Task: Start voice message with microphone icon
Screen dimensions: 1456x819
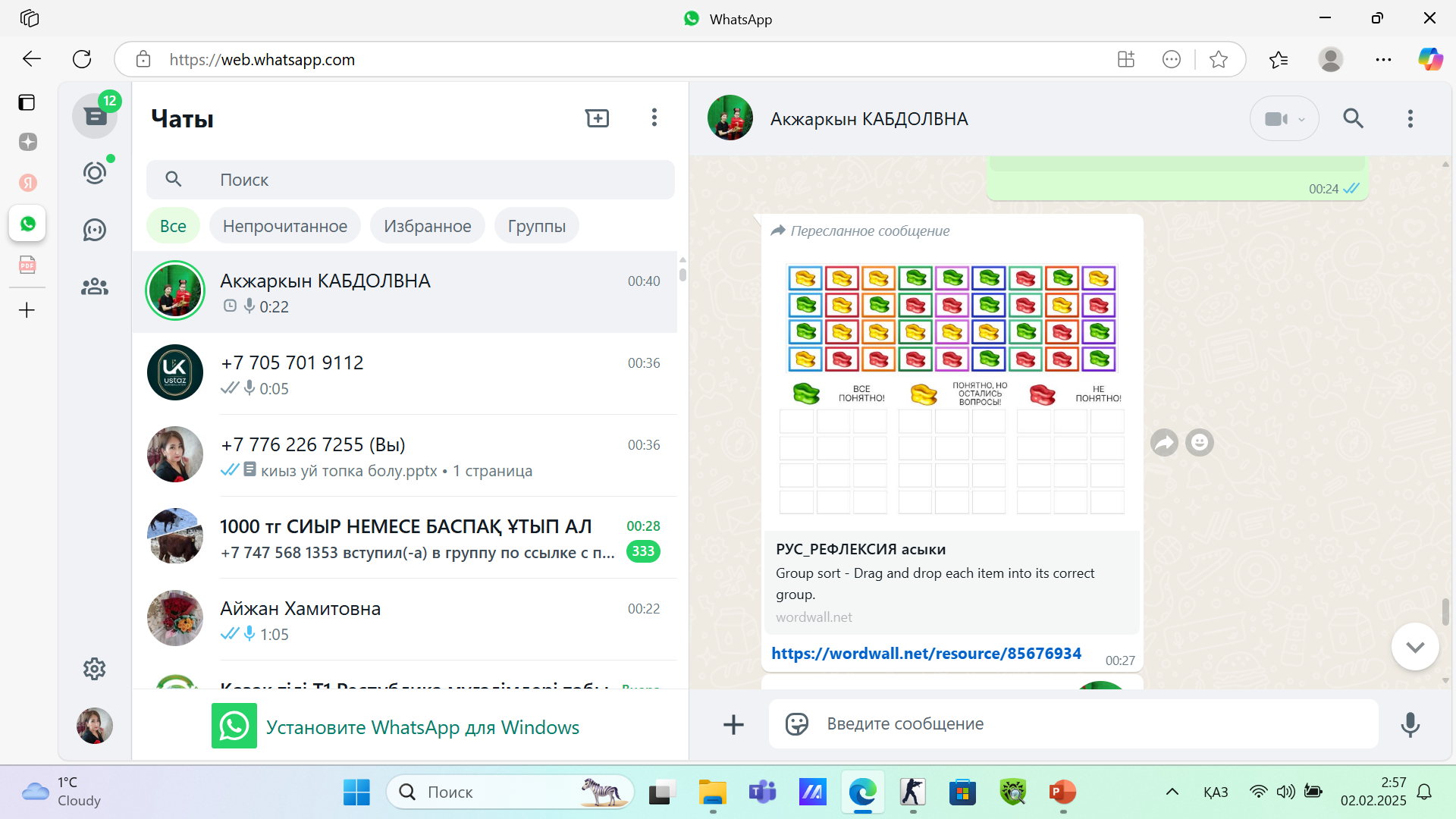Action: (1410, 724)
